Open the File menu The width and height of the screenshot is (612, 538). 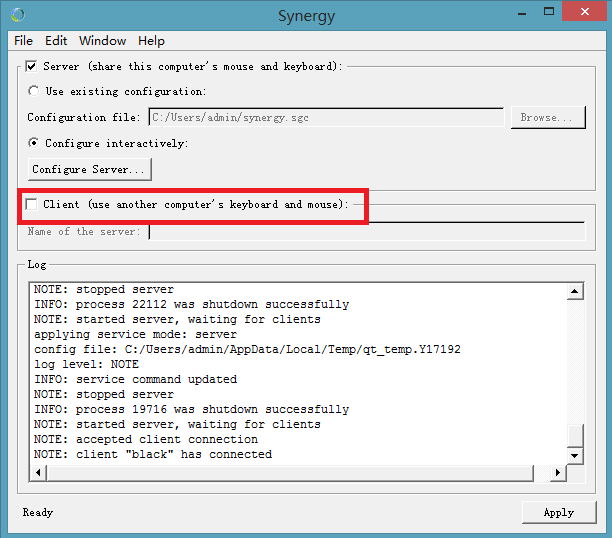23,41
